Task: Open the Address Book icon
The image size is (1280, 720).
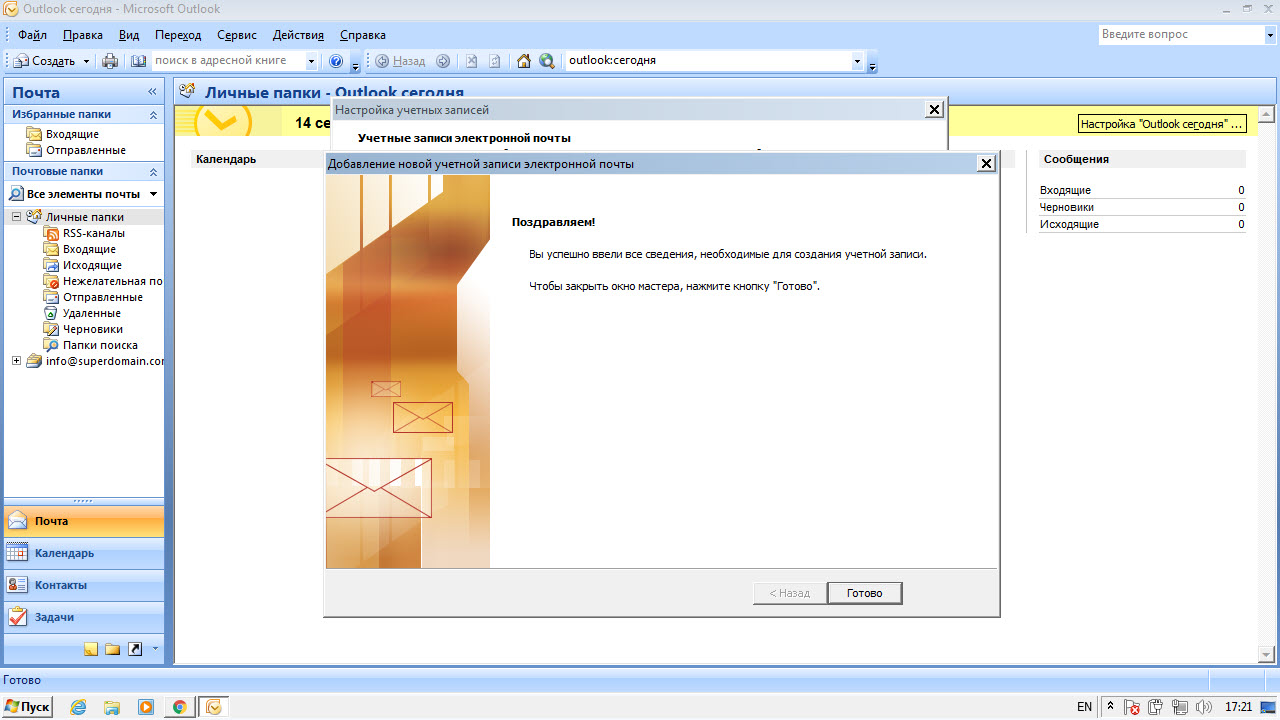Action: pos(138,61)
